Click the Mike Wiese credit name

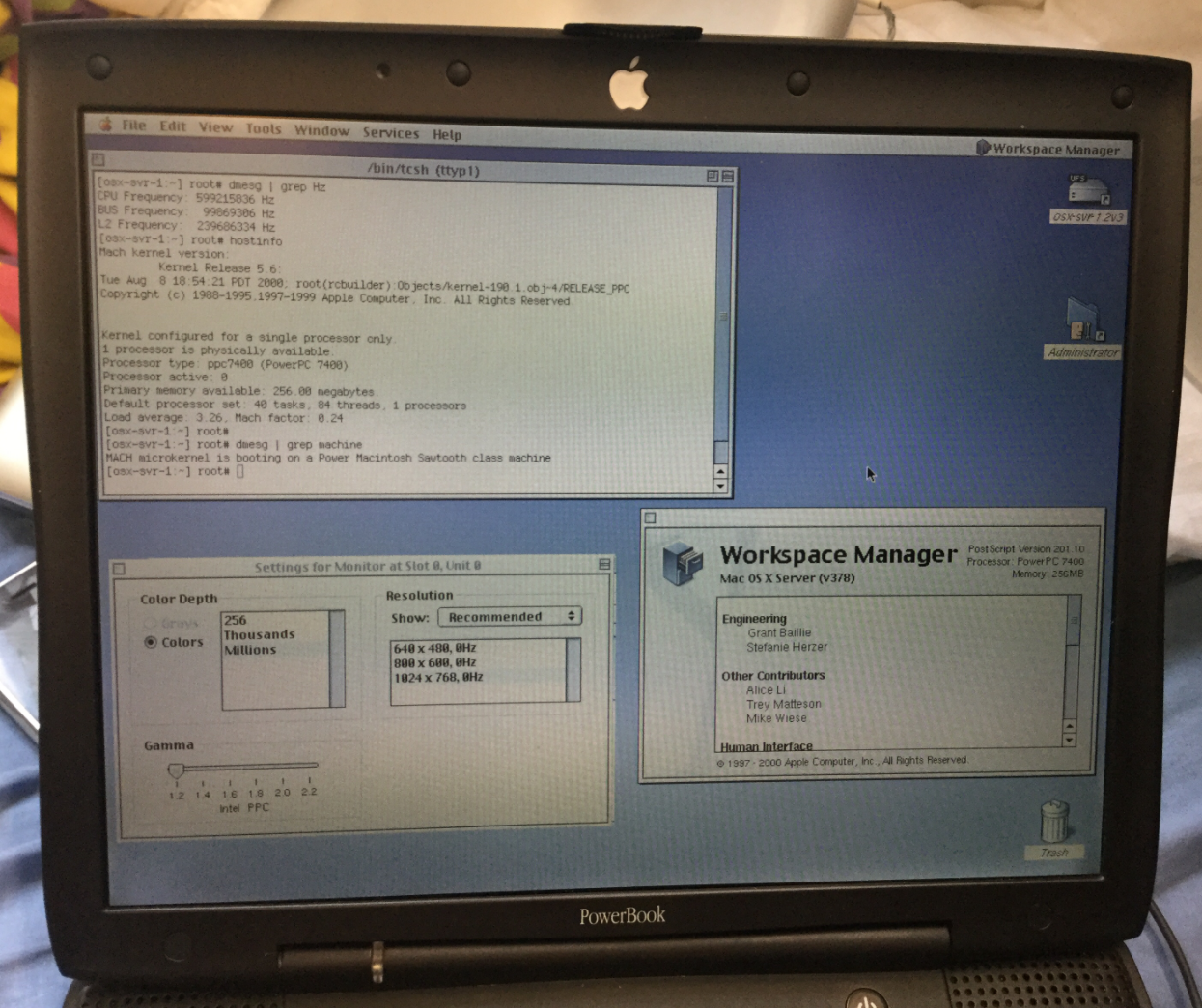tap(776, 718)
